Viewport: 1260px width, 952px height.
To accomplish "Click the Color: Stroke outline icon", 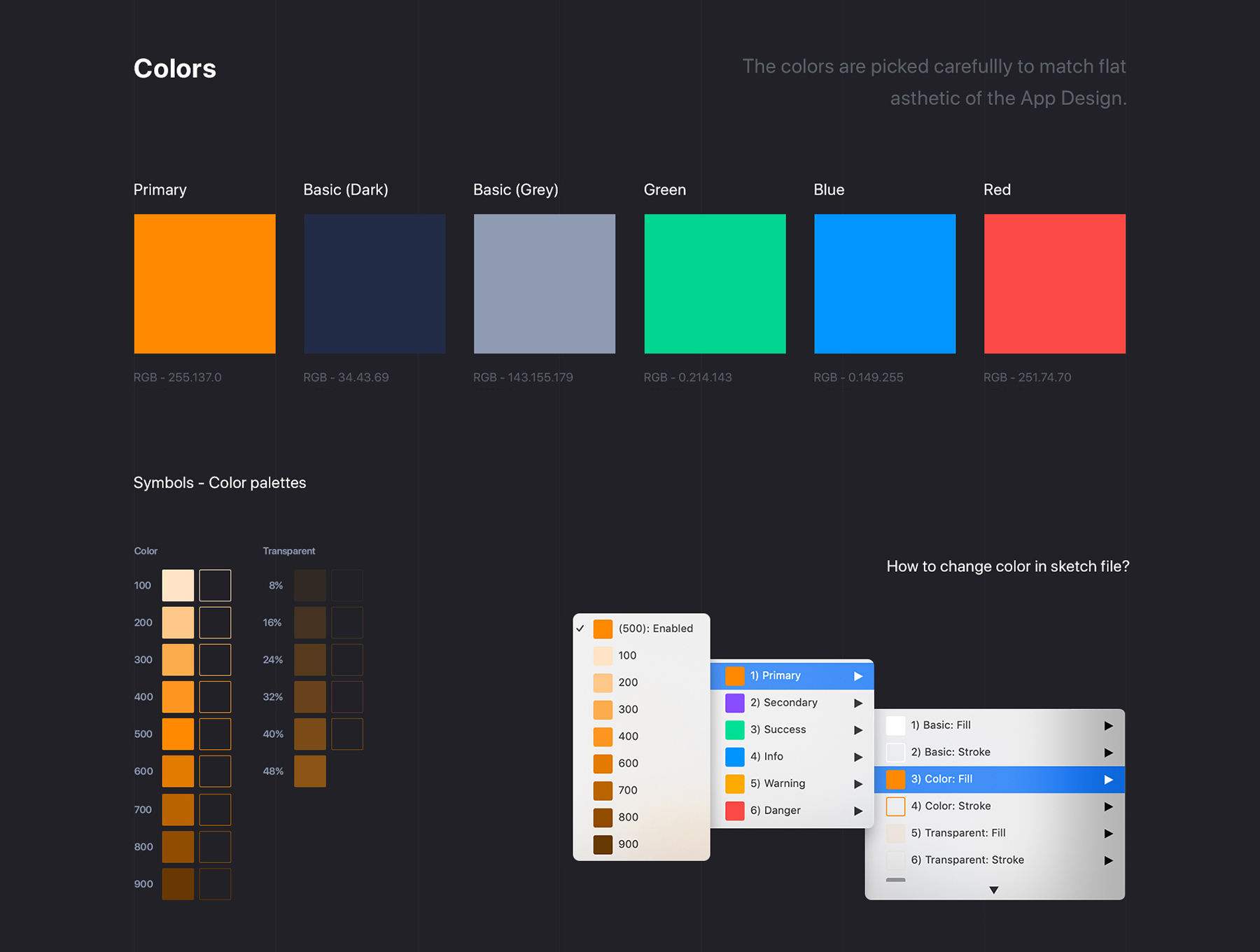I will coord(895,806).
